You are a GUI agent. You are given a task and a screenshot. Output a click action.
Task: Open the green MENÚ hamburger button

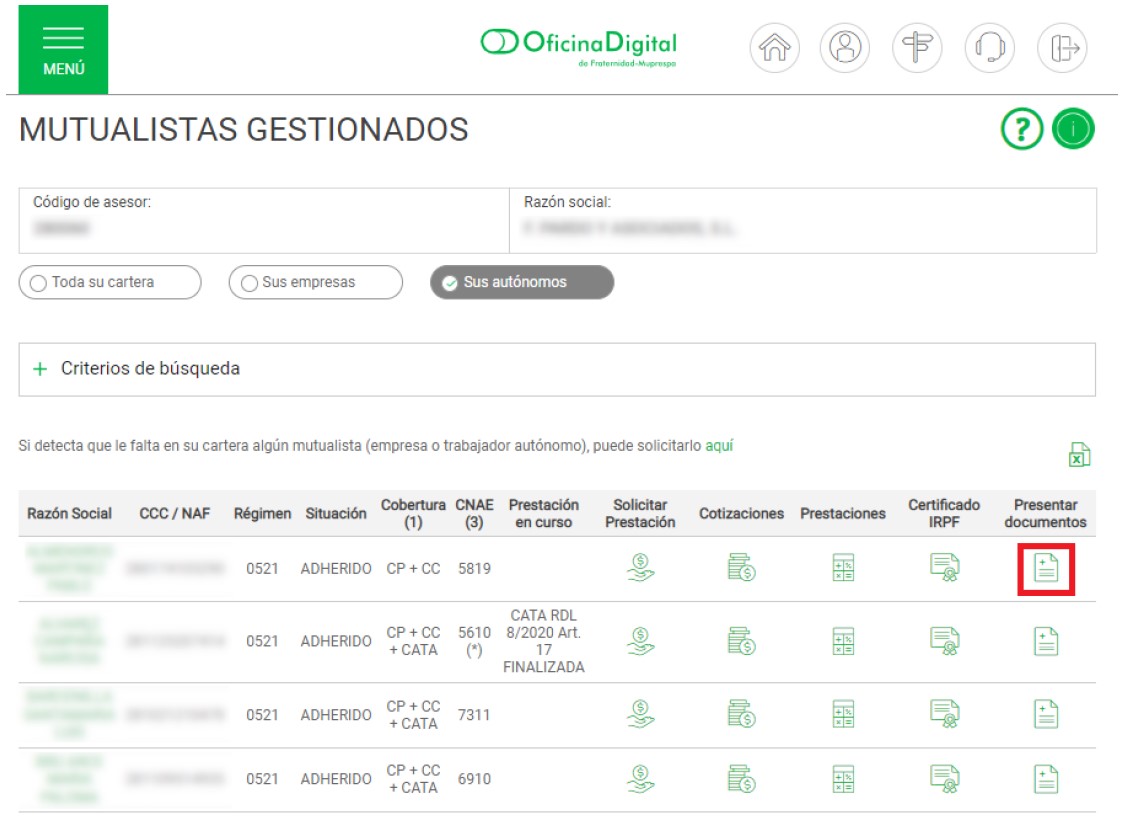[63, 49]
